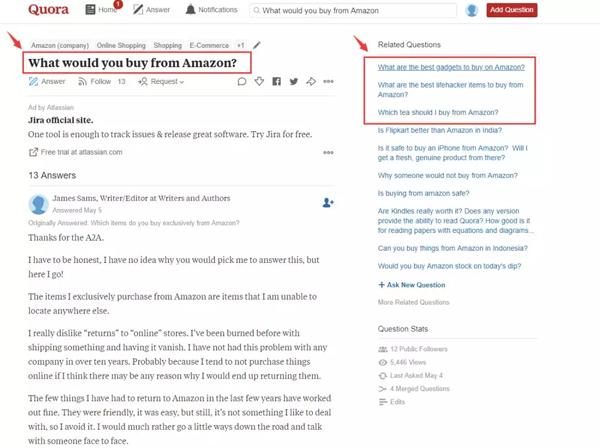Click the notifications bell icon
The height and width of the screenshot is (448, 600).
tap(190, 10)
